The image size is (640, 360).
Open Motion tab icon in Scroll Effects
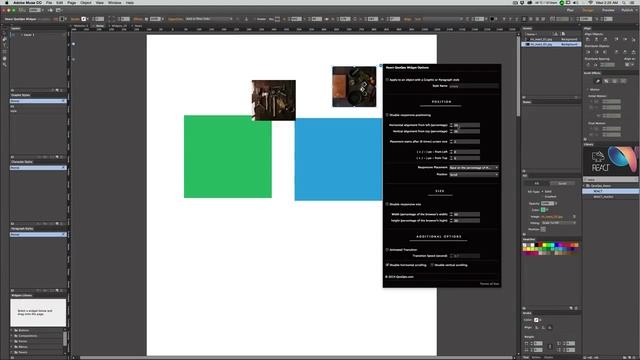[598, 81]
